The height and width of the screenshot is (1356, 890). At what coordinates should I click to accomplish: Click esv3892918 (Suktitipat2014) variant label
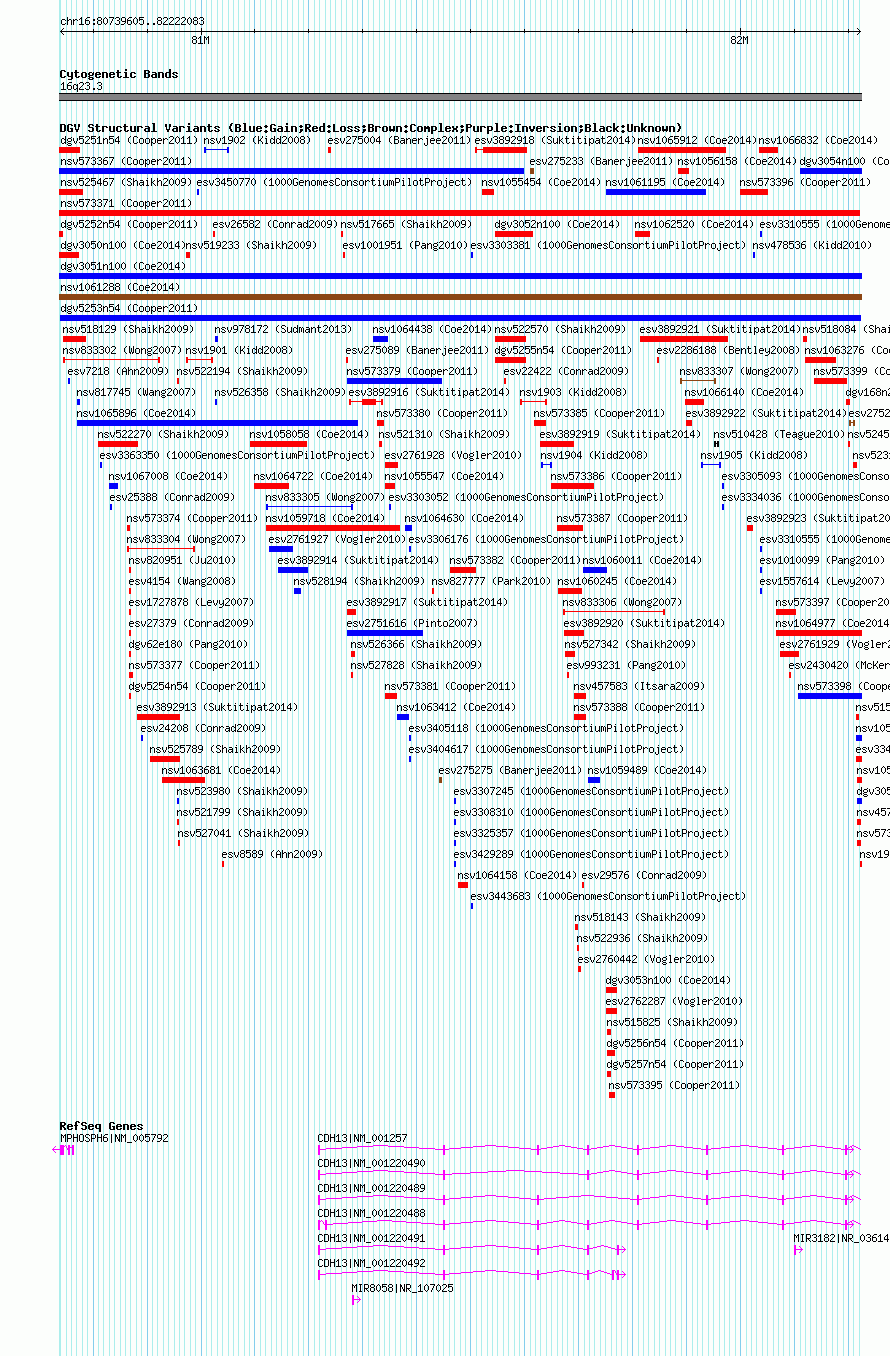click(554, 140)
